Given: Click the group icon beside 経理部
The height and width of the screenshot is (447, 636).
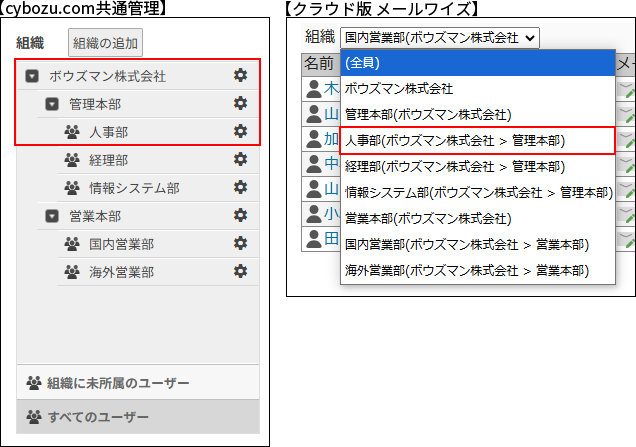Looking at the screenshot, I should 72,160.
